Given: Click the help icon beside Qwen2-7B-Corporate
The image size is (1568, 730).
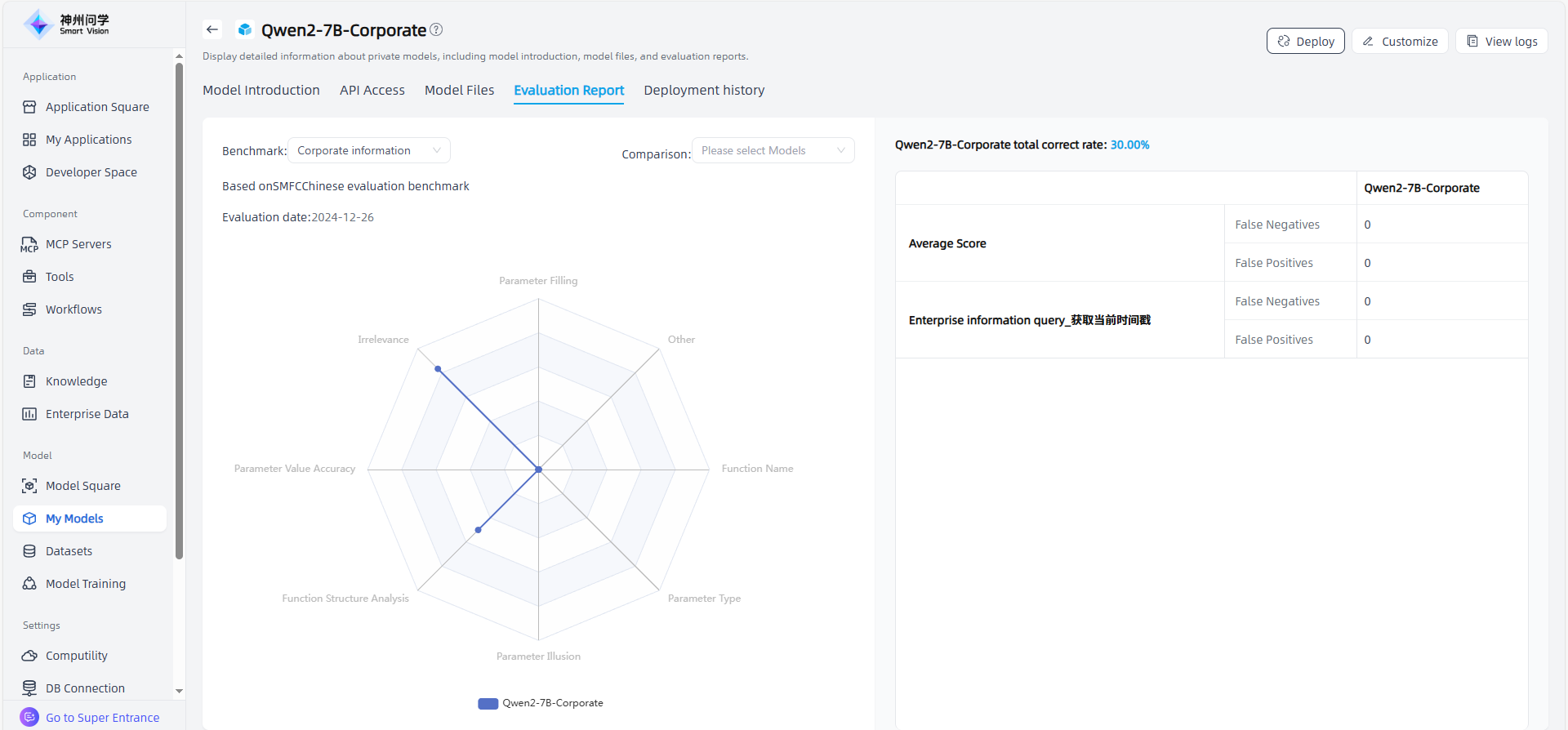Looking at the screenshot, I should [x=436, y=29].
